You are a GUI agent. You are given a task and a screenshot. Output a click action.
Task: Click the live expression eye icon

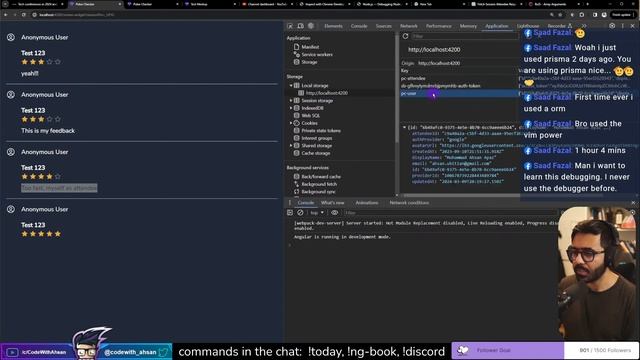[x=334, y=213]
